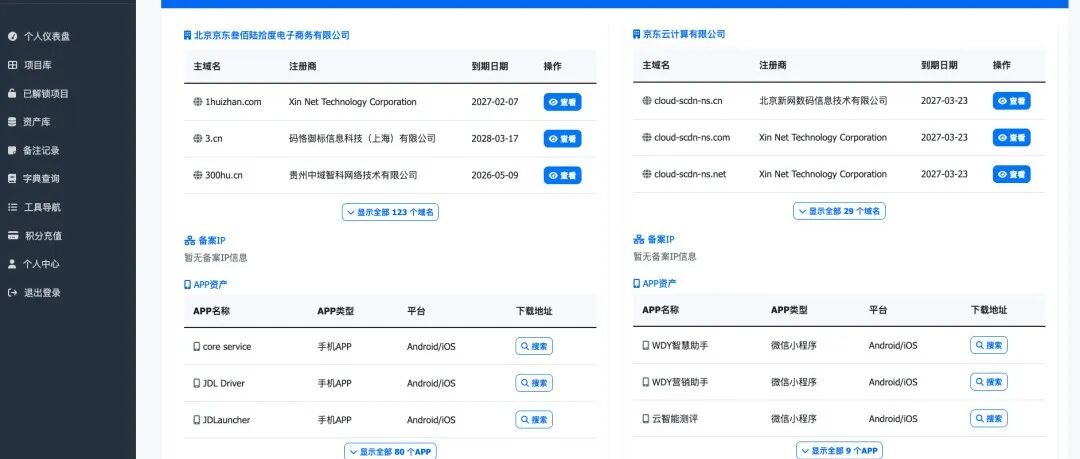View details for cloud-scdn-ns.net domain

pos(1011,174)
